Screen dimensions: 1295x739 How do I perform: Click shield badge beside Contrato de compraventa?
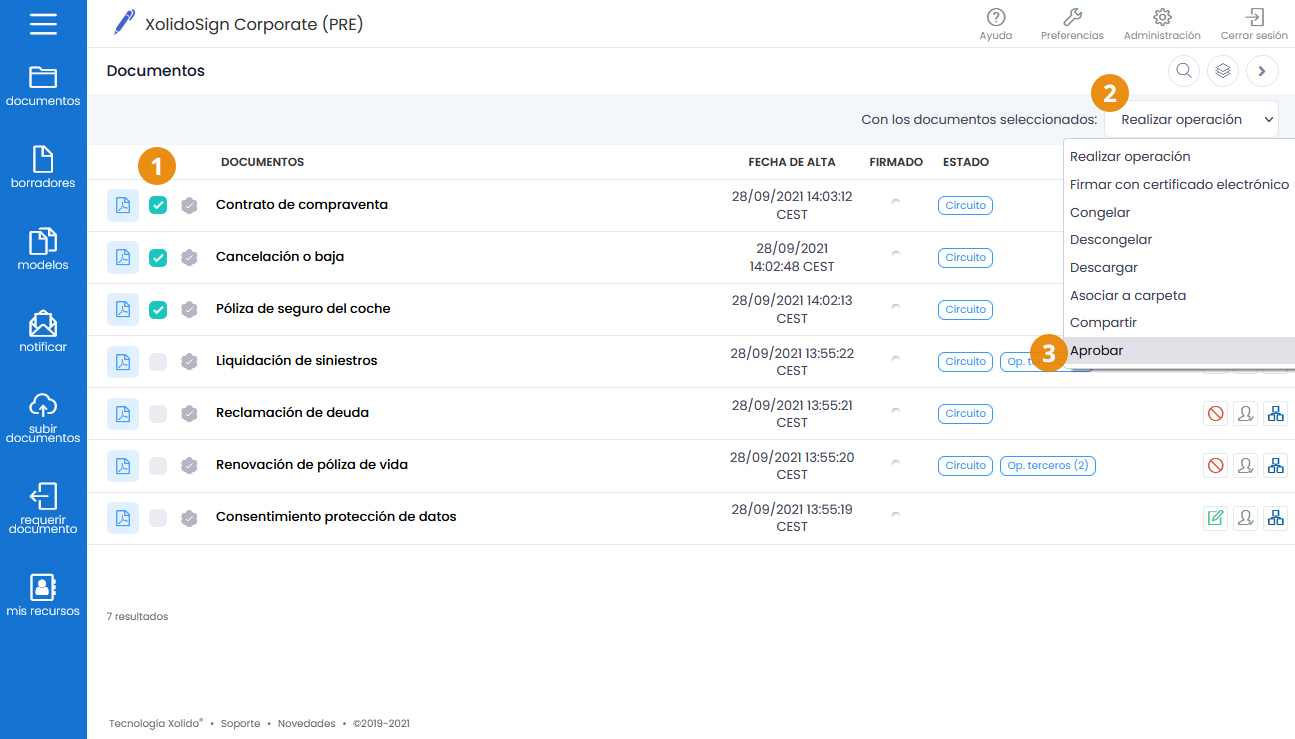coord(189,205)
